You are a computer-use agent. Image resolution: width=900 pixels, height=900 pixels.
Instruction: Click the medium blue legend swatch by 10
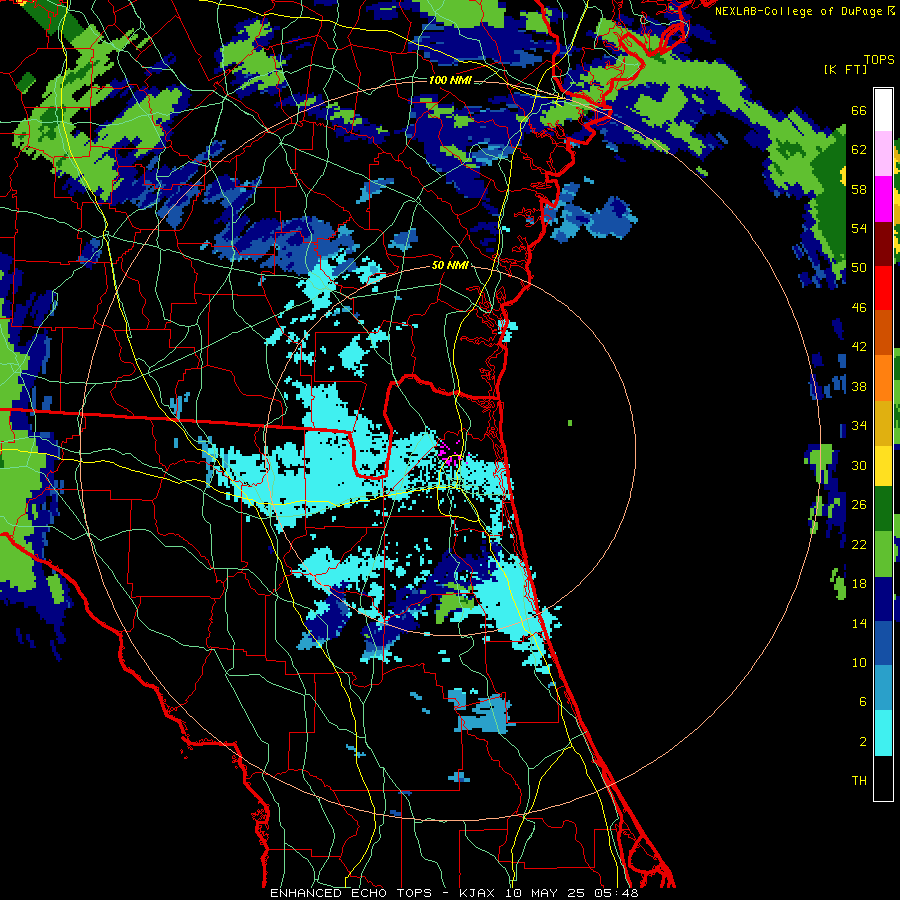[x=883, y=643]
